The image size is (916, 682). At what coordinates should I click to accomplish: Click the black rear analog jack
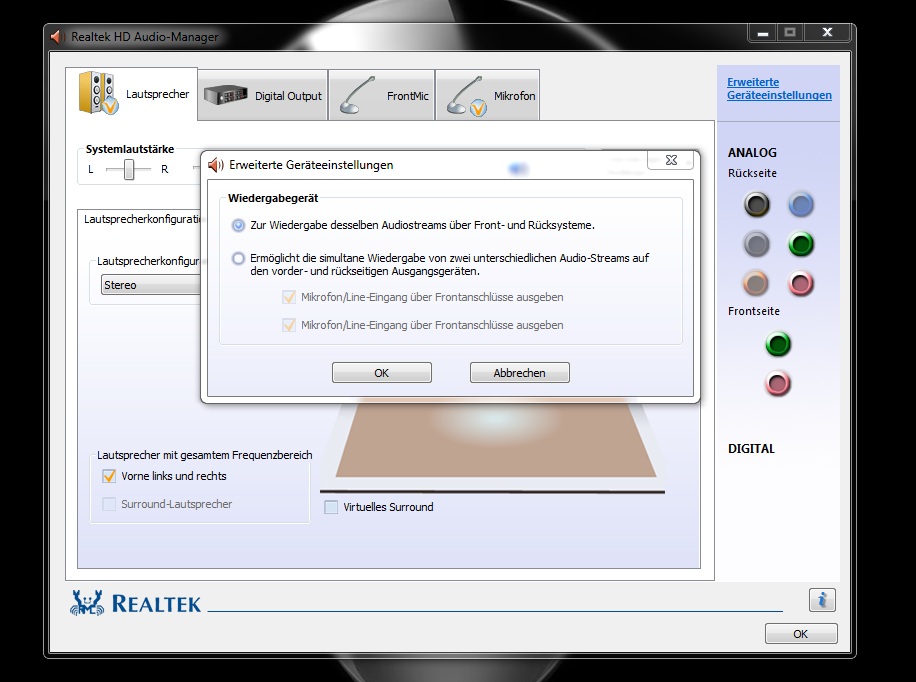tap(757, 205)
